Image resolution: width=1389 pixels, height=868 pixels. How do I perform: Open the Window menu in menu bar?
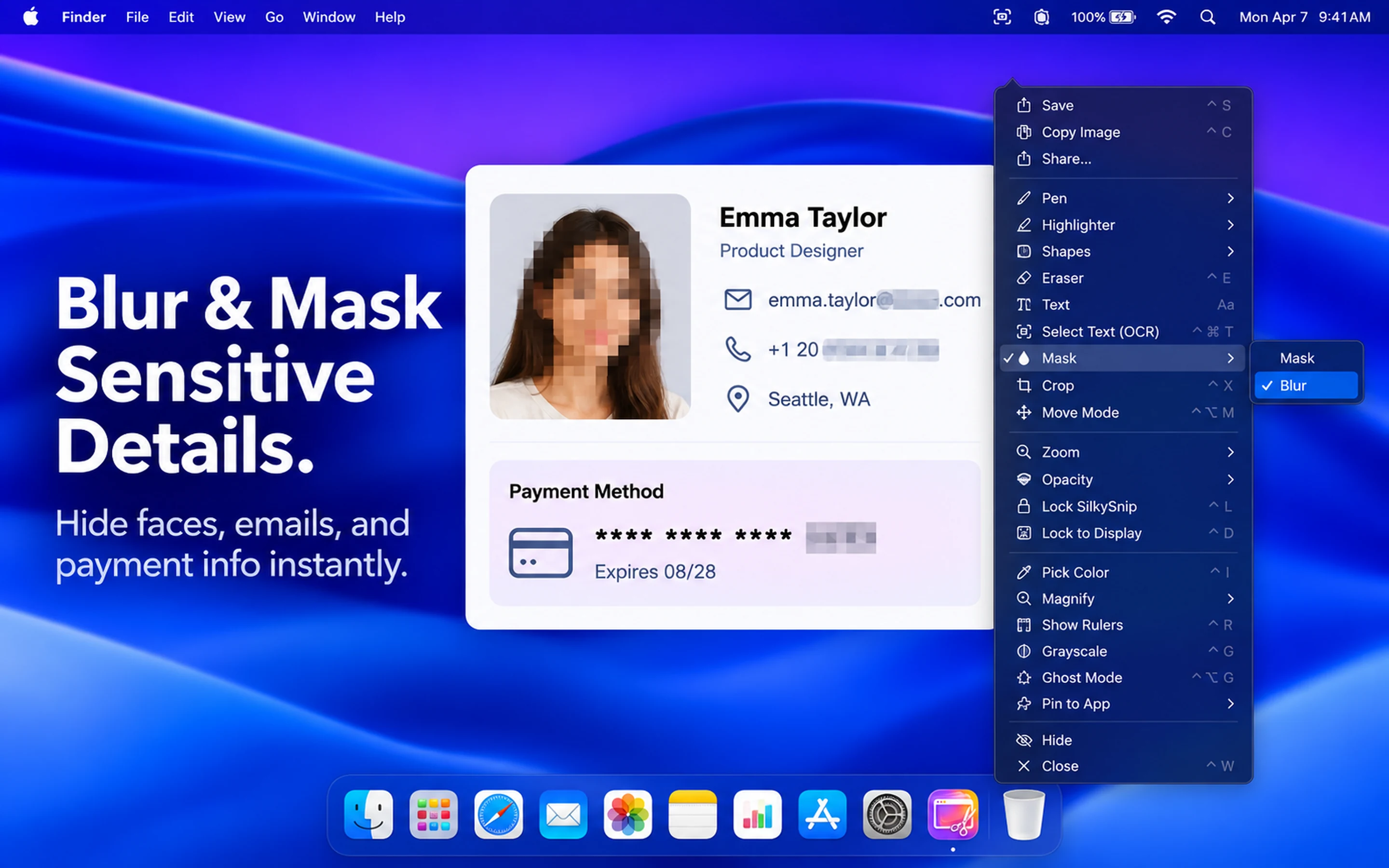[329, 17]
